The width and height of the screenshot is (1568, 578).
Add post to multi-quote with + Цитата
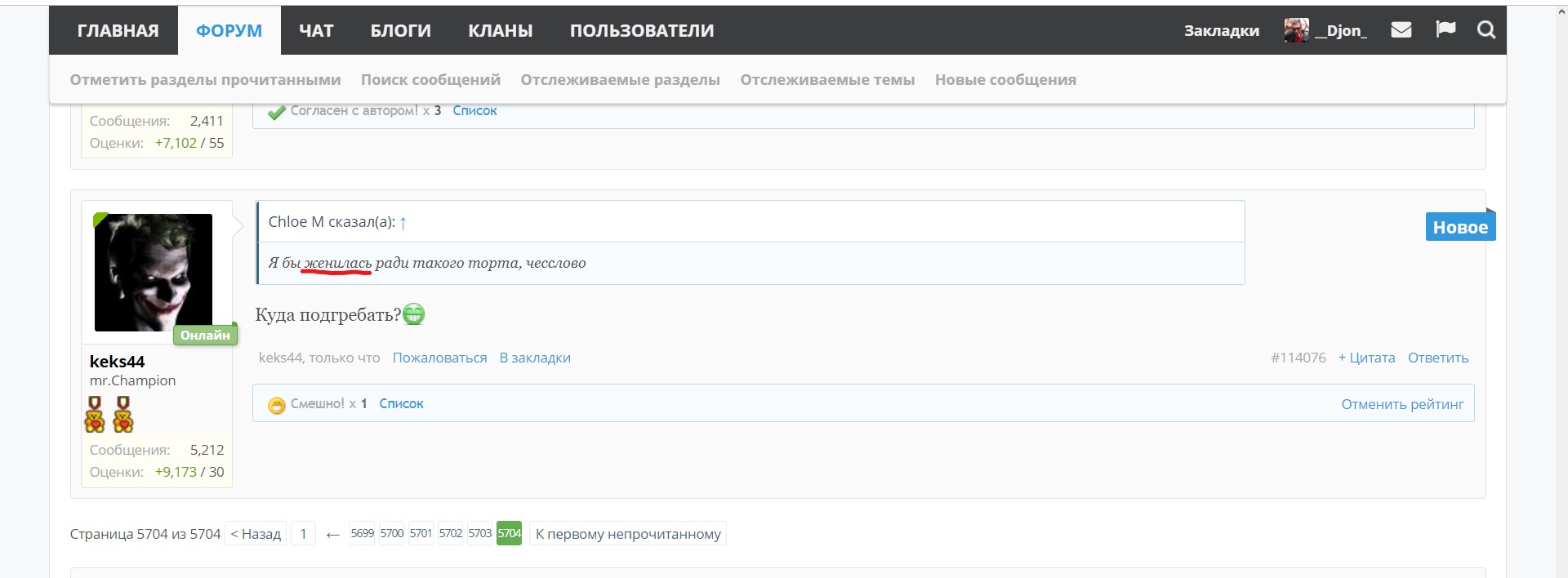[1366, 358]
